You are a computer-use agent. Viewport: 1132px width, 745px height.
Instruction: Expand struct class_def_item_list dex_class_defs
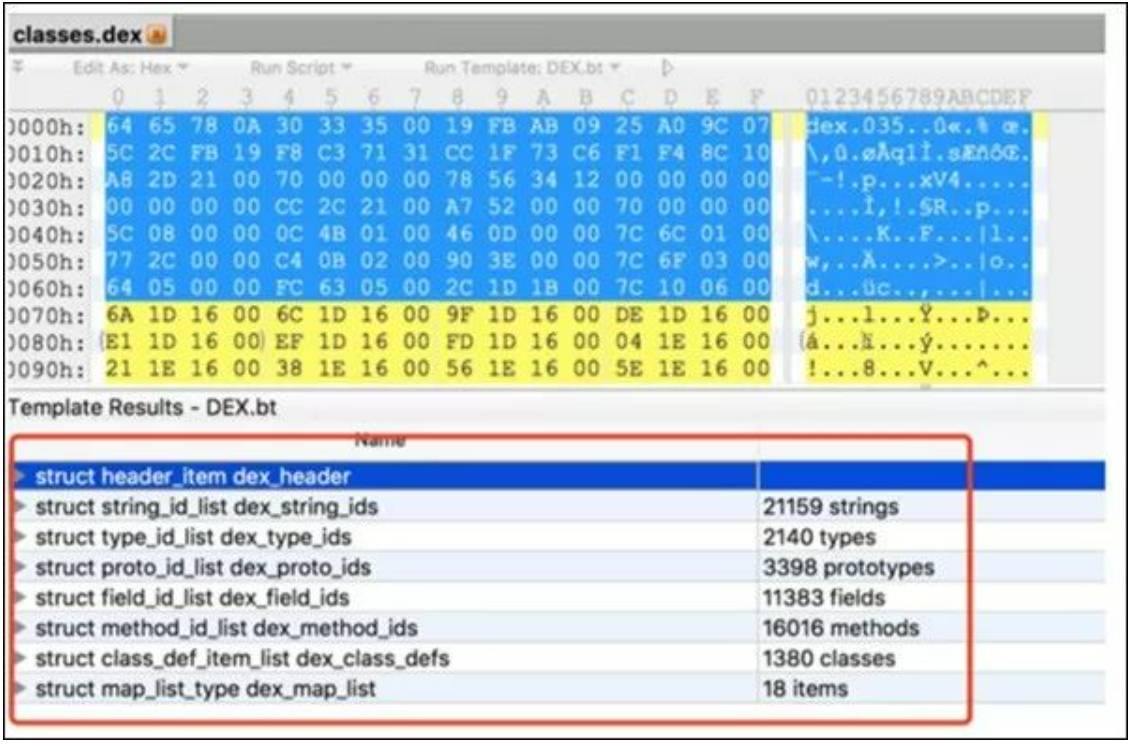point(20,658)
